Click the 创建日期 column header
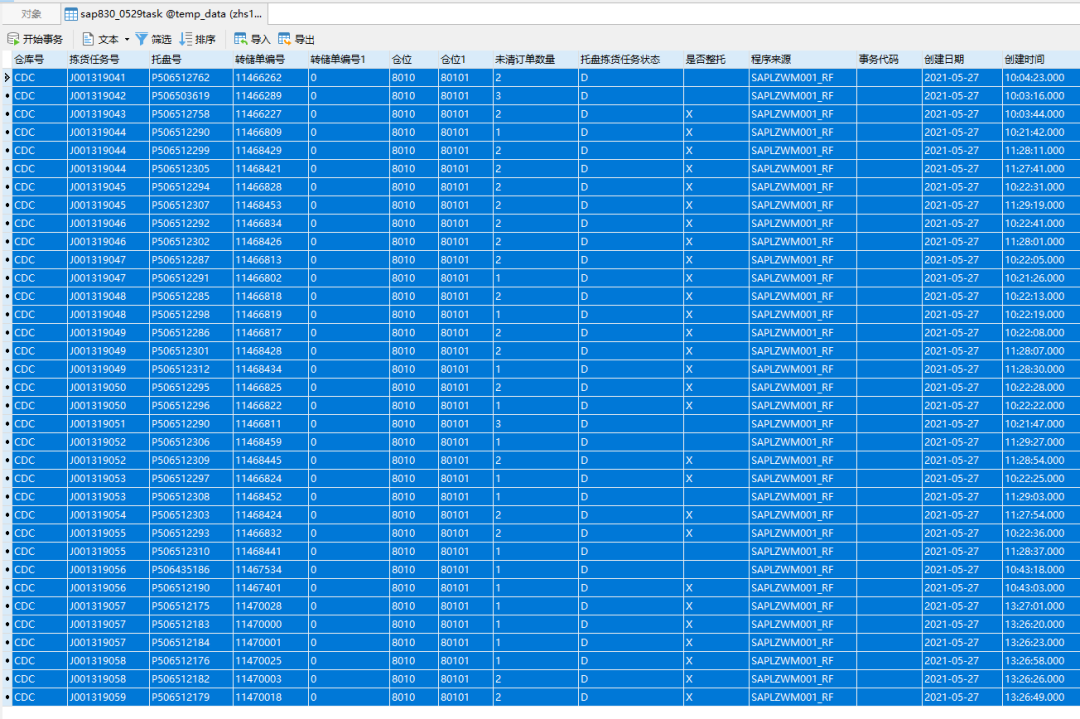Screen dimensions: 1080x719 pyautogui.click(x=962, y=60)
